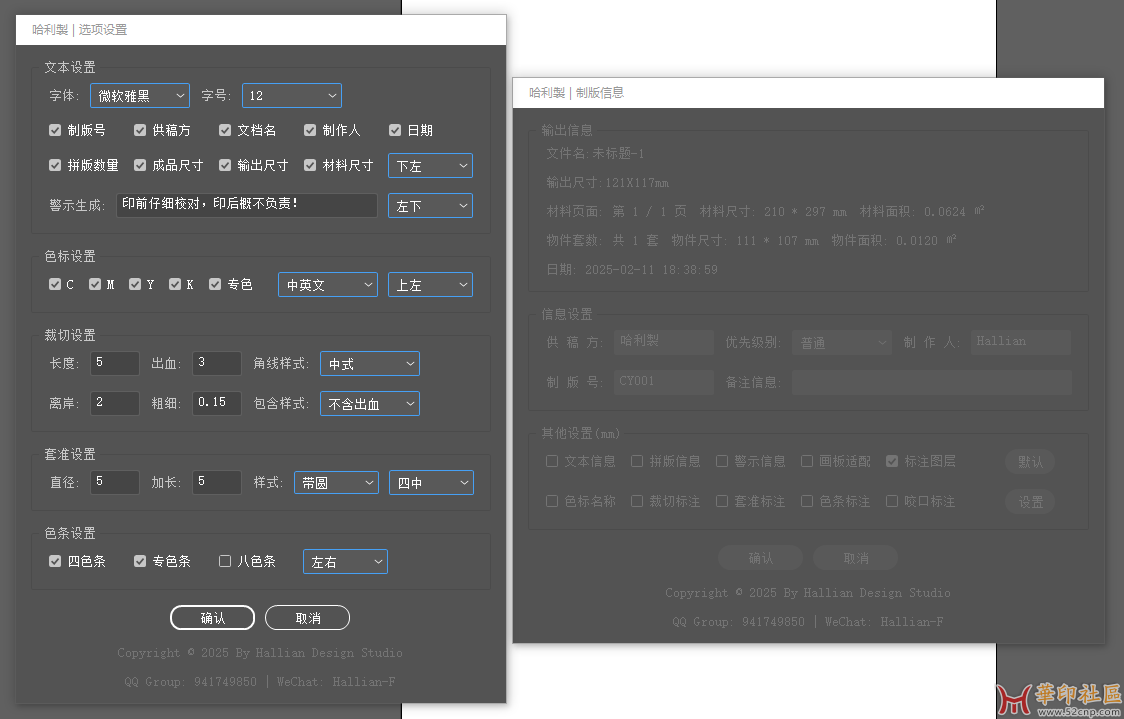Open the 套准样式 dropdown showing 带圆
This screenshot has width=1124, height=719.
tap(336, 482)
